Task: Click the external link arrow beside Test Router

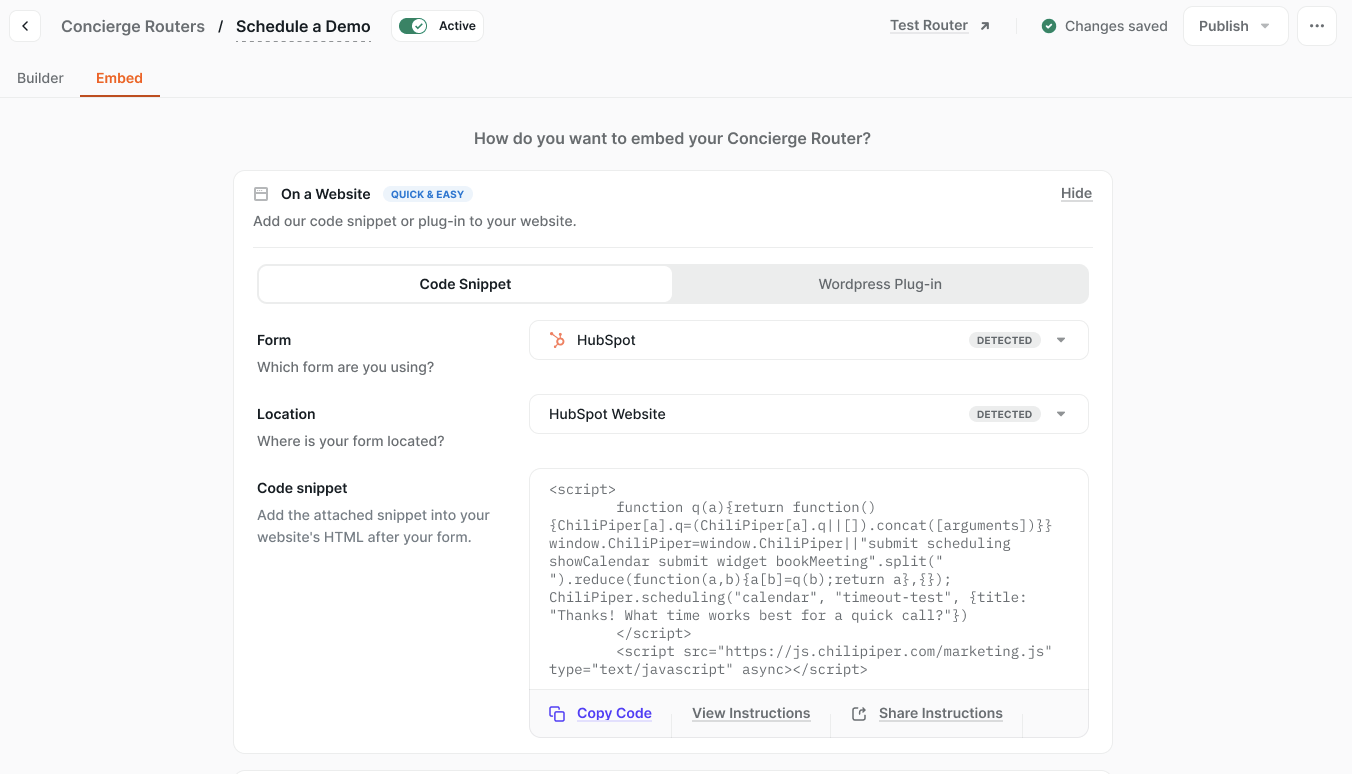Action: 984,26
